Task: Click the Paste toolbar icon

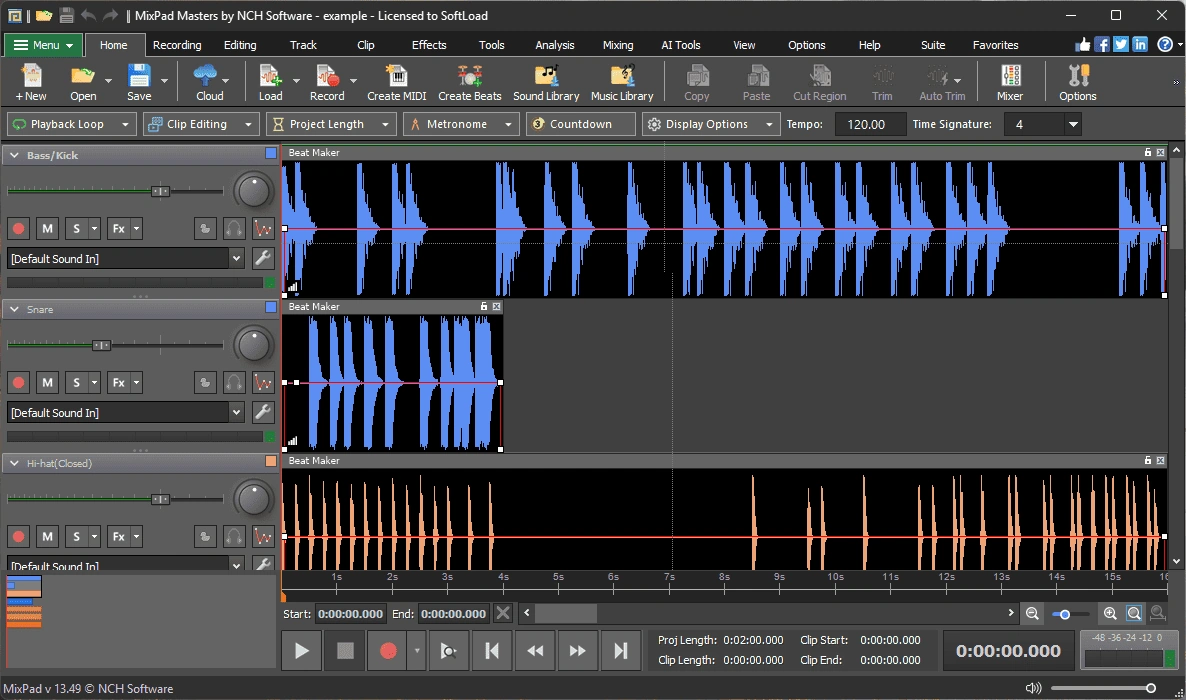Action: pos(756,82)
